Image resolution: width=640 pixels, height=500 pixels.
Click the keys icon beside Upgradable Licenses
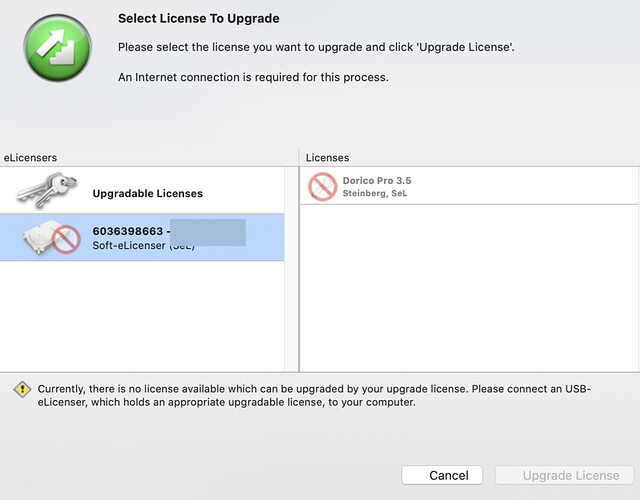(x=47, y=190)
